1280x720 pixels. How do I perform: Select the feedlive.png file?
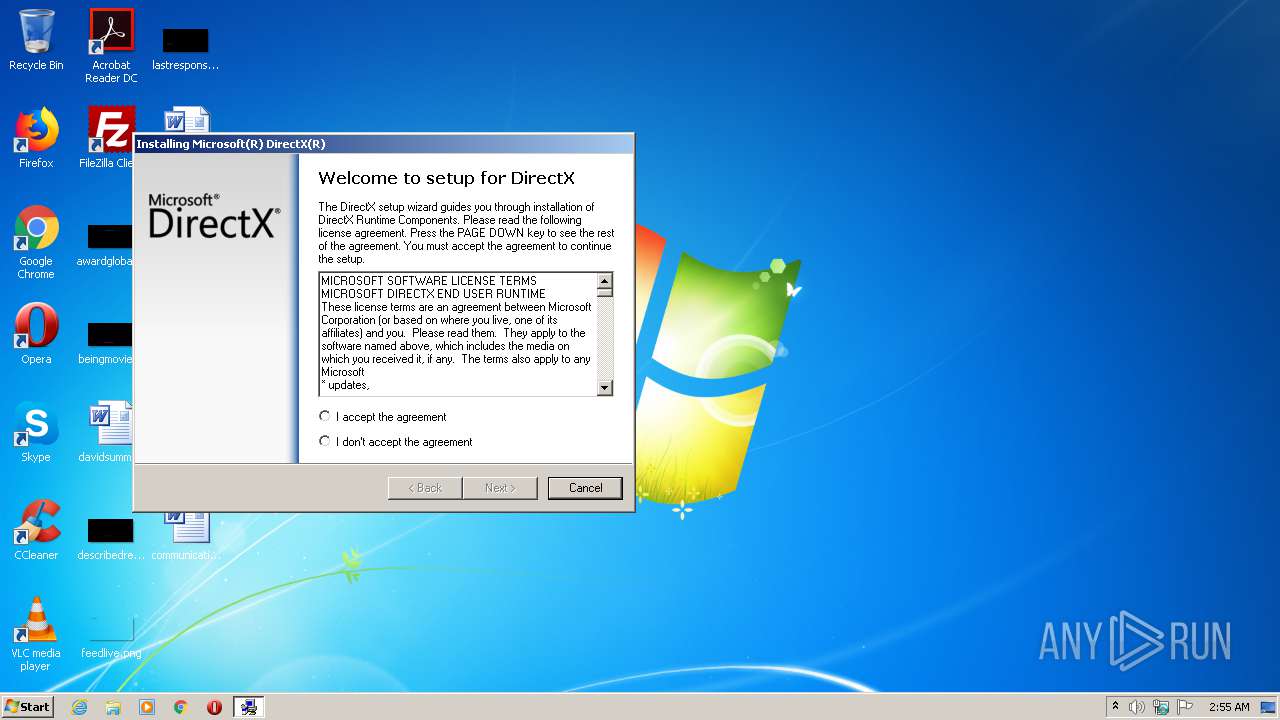(110, 636)
